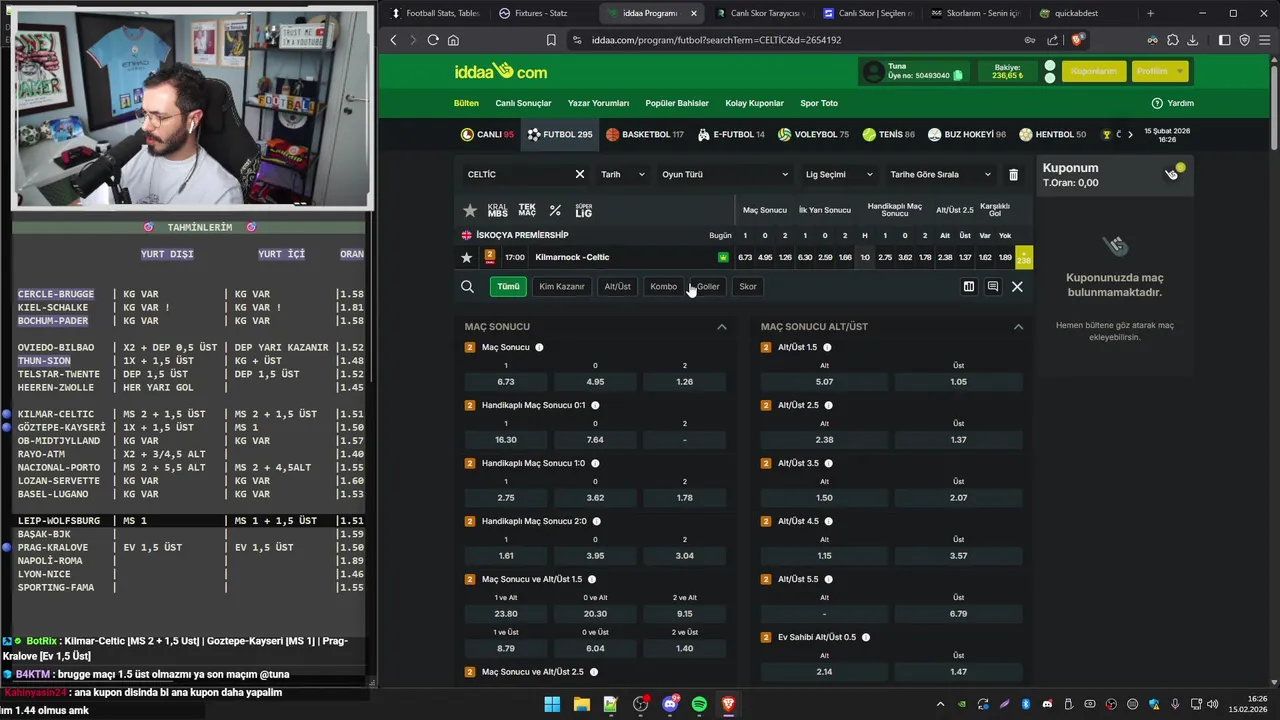Open the statistics columns icon
The width and height of the screenshot is (1280, 720).
point(969,287)
